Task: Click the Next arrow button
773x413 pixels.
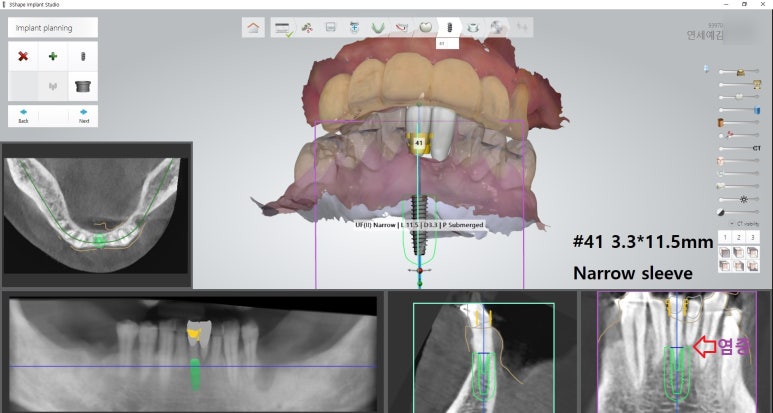Action: point(83,115)
